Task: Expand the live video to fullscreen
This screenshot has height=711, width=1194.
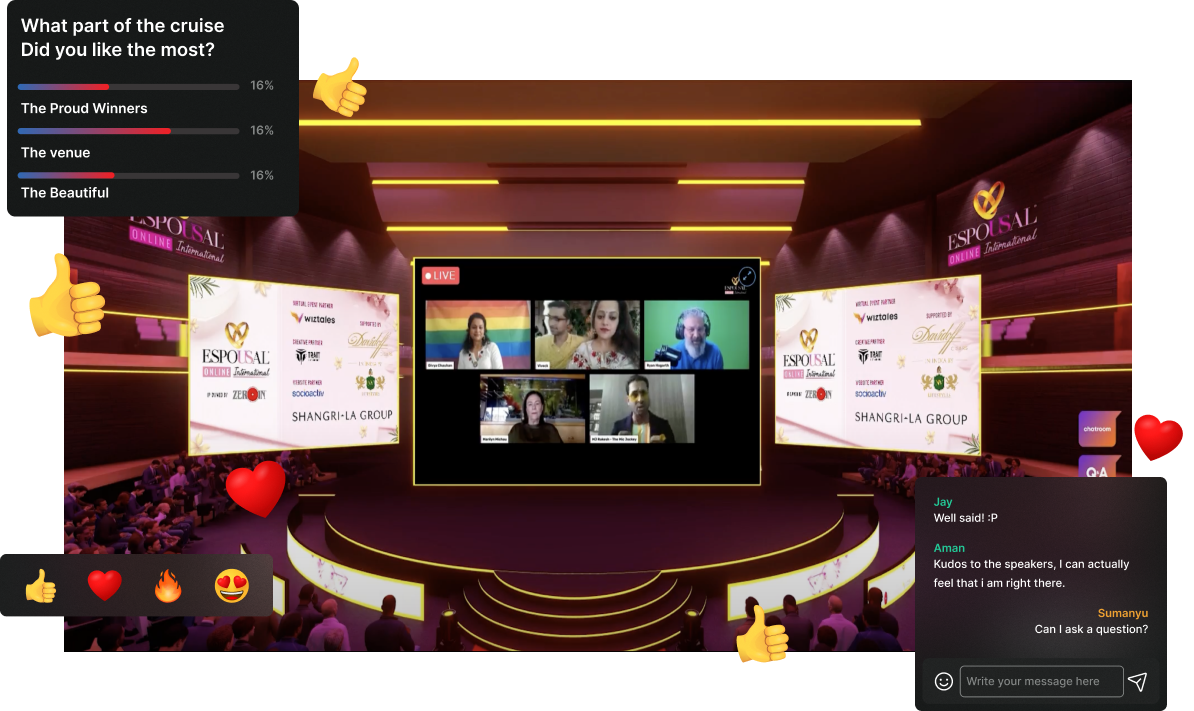Action: coord(747,276)
